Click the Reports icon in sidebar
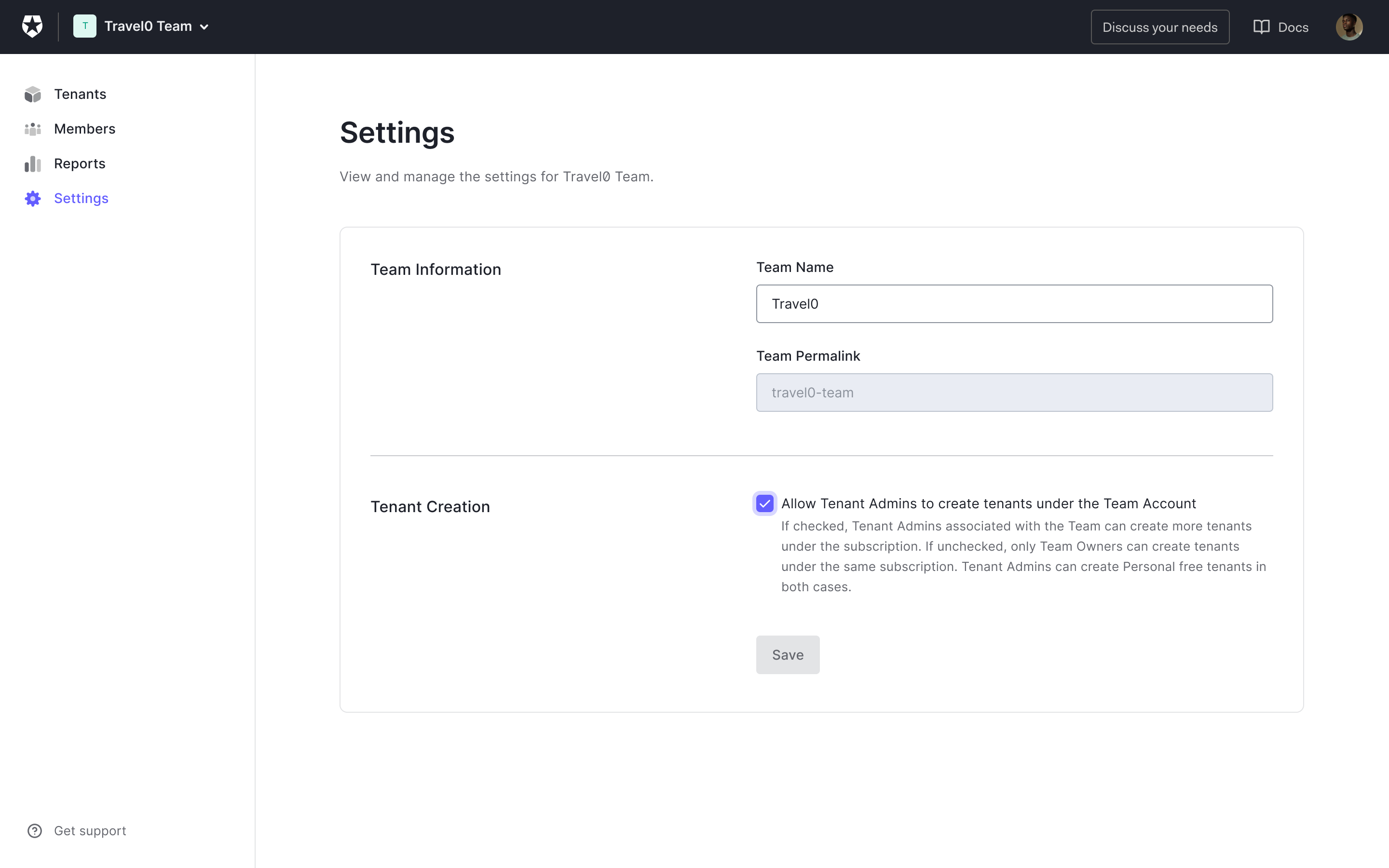 (33, 163)
